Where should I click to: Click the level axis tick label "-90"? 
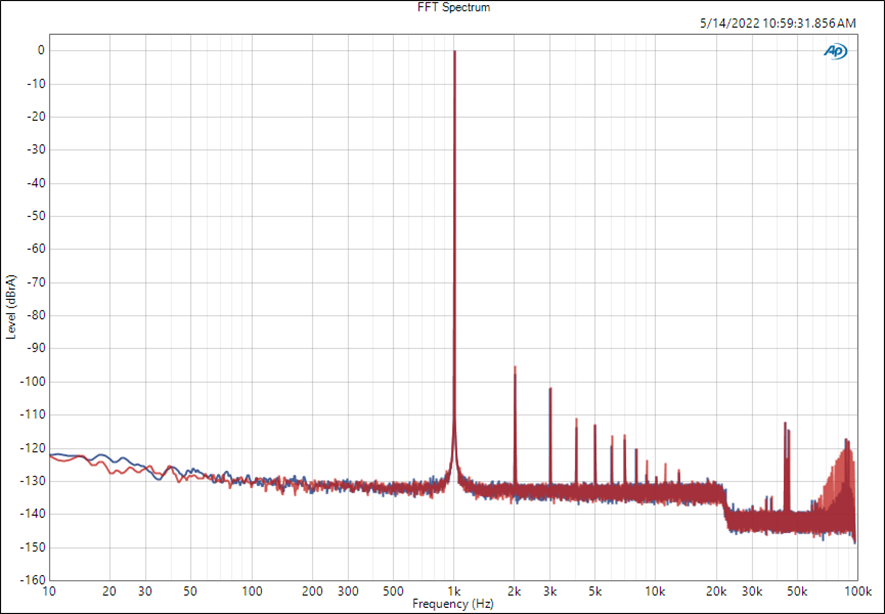36,348
